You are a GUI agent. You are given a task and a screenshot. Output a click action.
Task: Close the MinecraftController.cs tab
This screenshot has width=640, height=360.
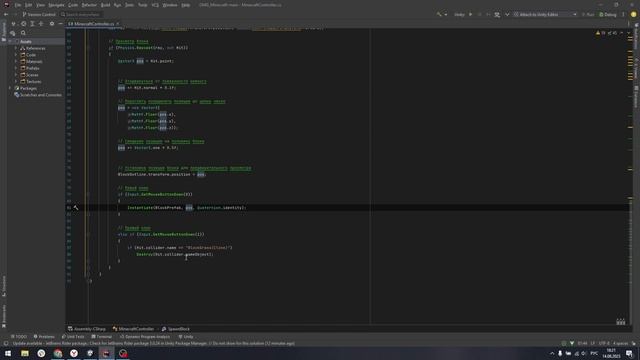(x=118, y=24)
